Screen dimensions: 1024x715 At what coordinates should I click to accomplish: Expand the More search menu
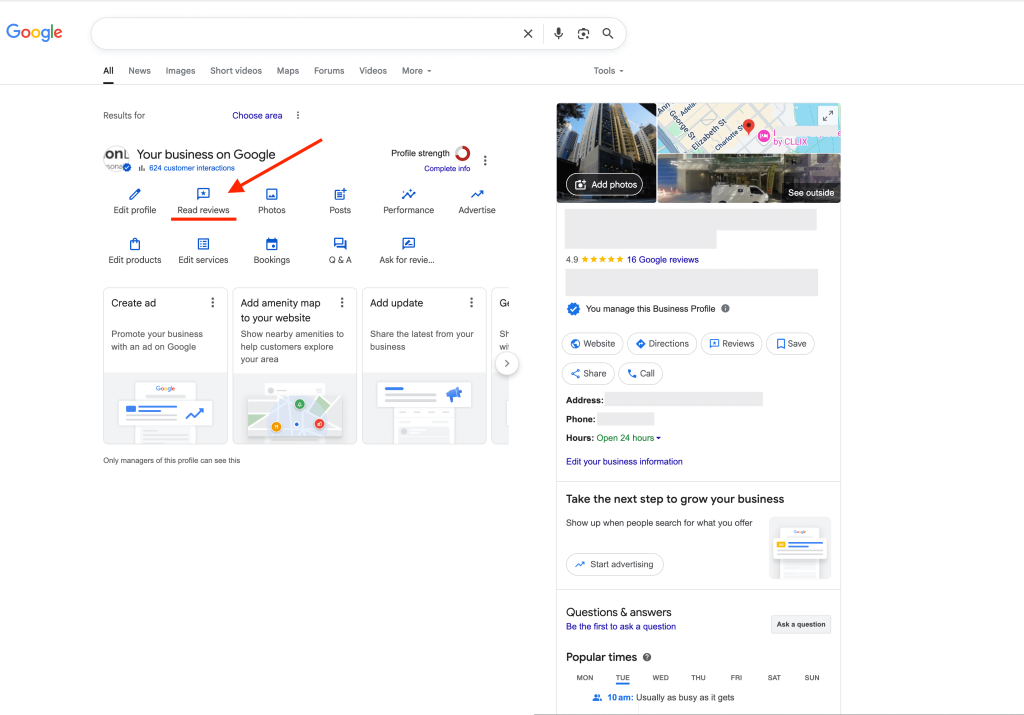[x=416, y=71]
